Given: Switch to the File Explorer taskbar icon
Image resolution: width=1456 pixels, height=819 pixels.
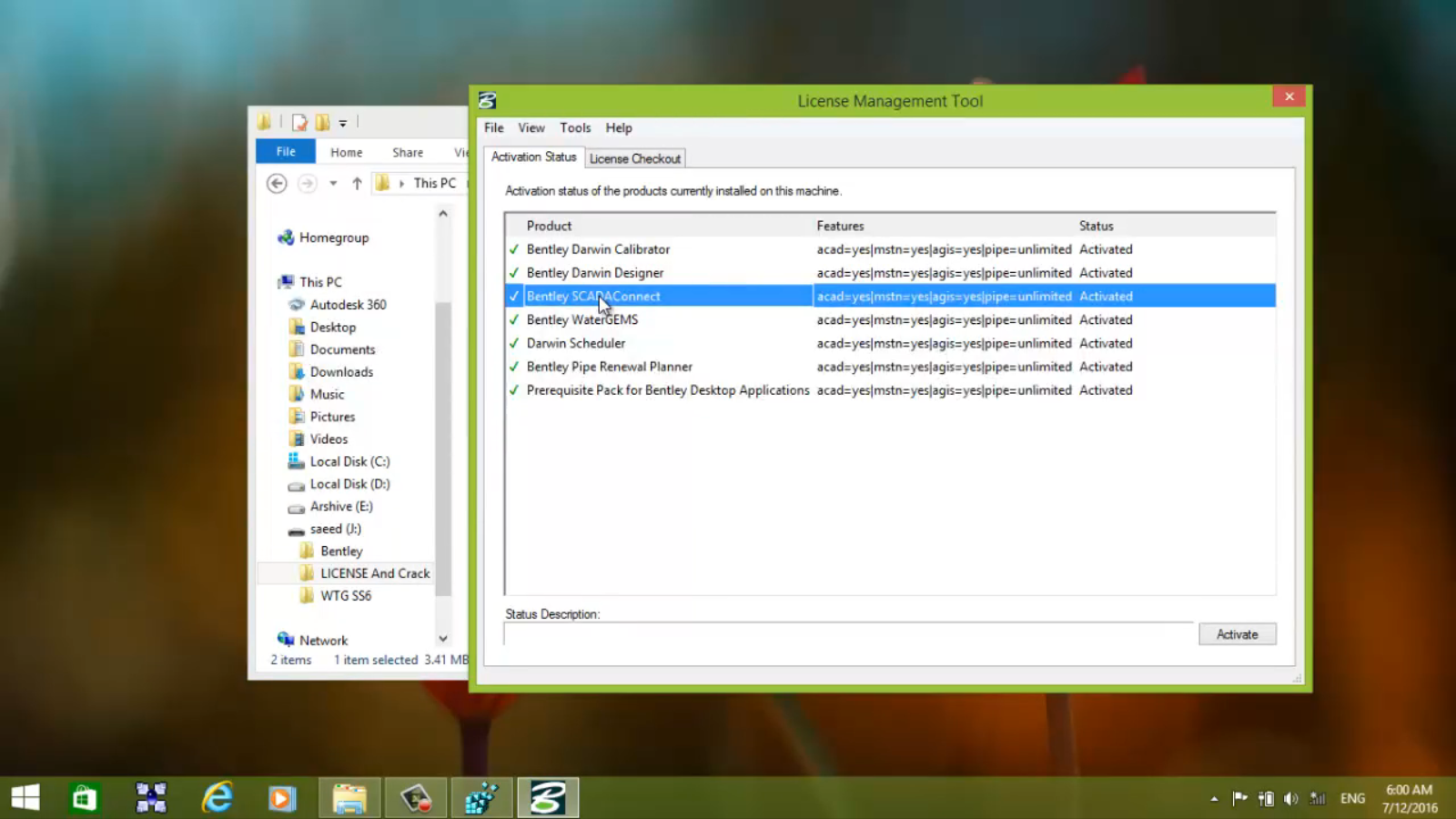Looking at the screenshot, I should 349,798.
